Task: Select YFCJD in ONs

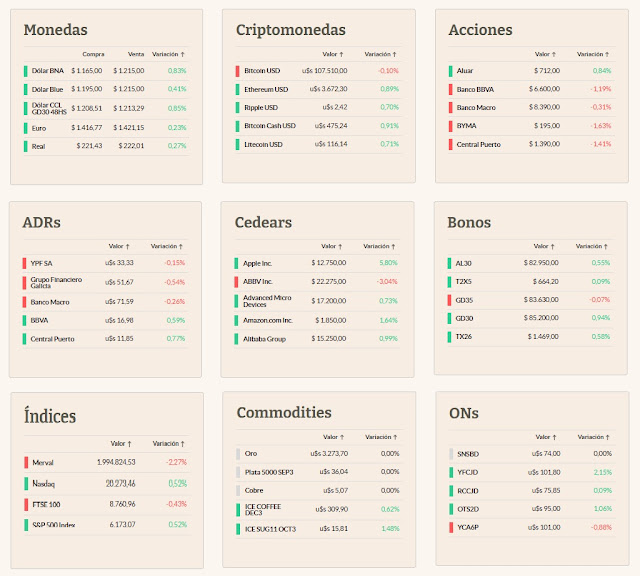Action: coord(532,472)
